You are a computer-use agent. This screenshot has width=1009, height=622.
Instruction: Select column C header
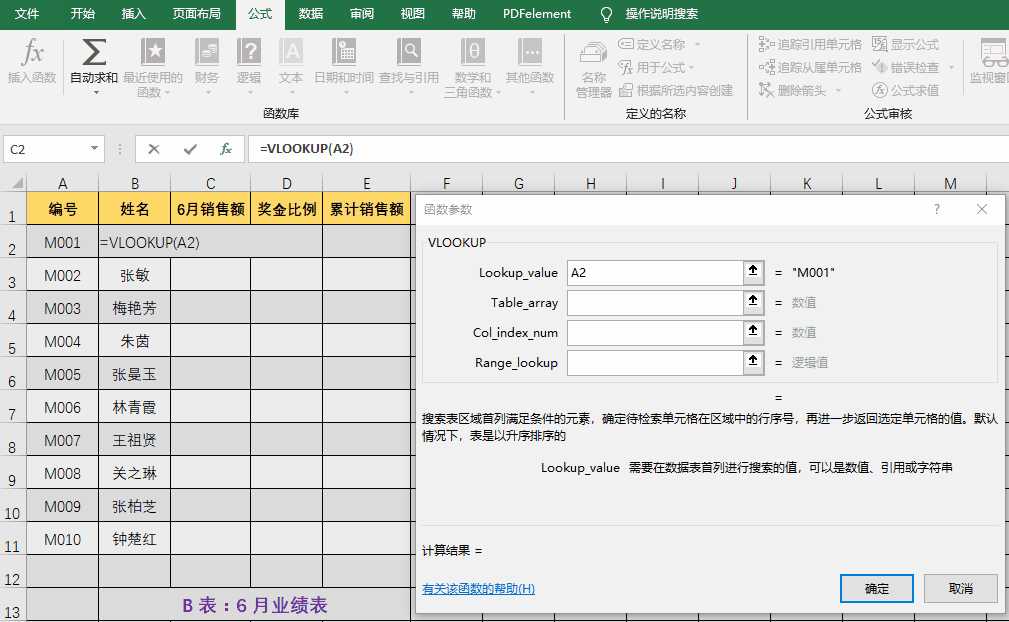pos(210,183)
